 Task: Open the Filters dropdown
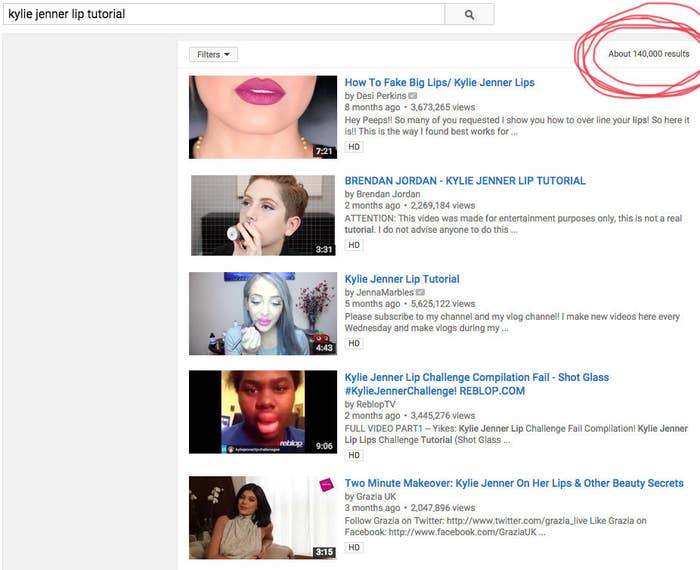click(213, 54)
